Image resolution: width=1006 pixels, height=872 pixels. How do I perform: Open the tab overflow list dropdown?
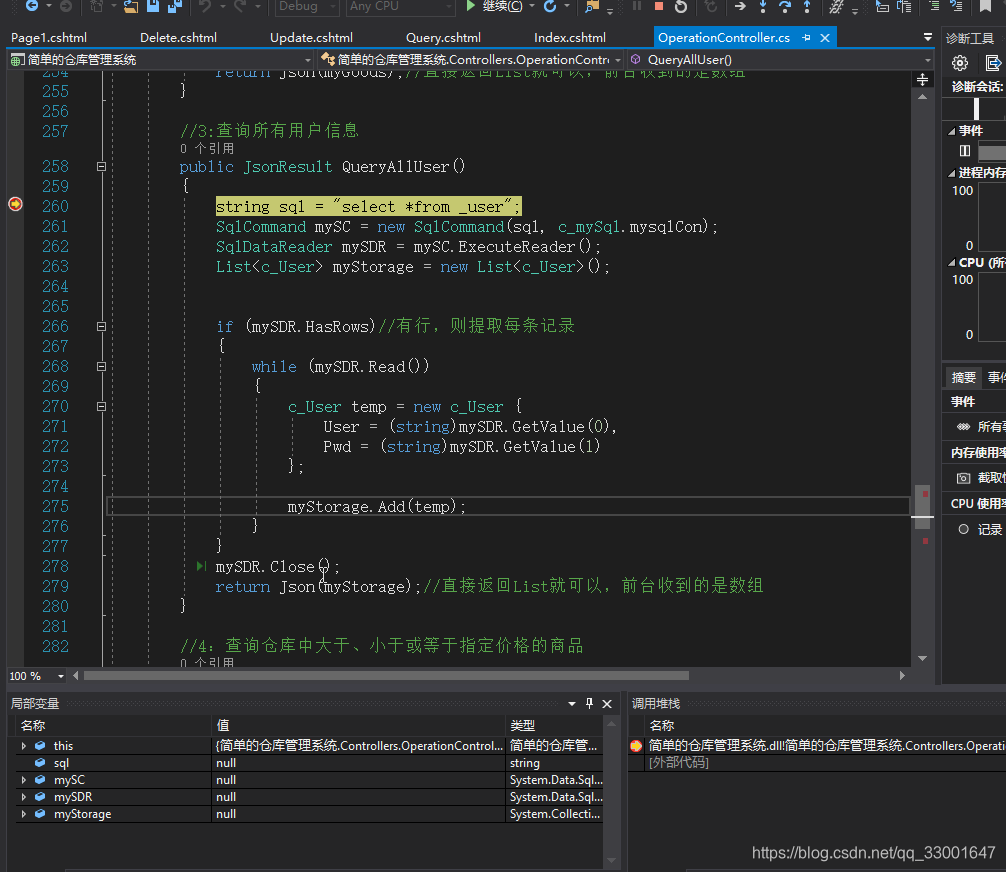point(928,37)
